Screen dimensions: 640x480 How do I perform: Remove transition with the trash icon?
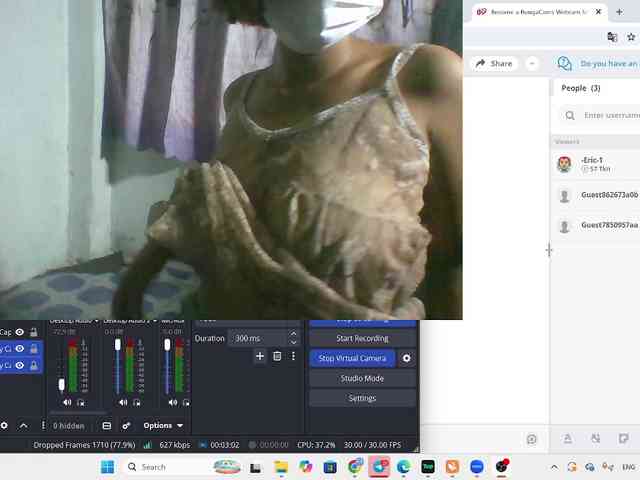click(277, 356)
